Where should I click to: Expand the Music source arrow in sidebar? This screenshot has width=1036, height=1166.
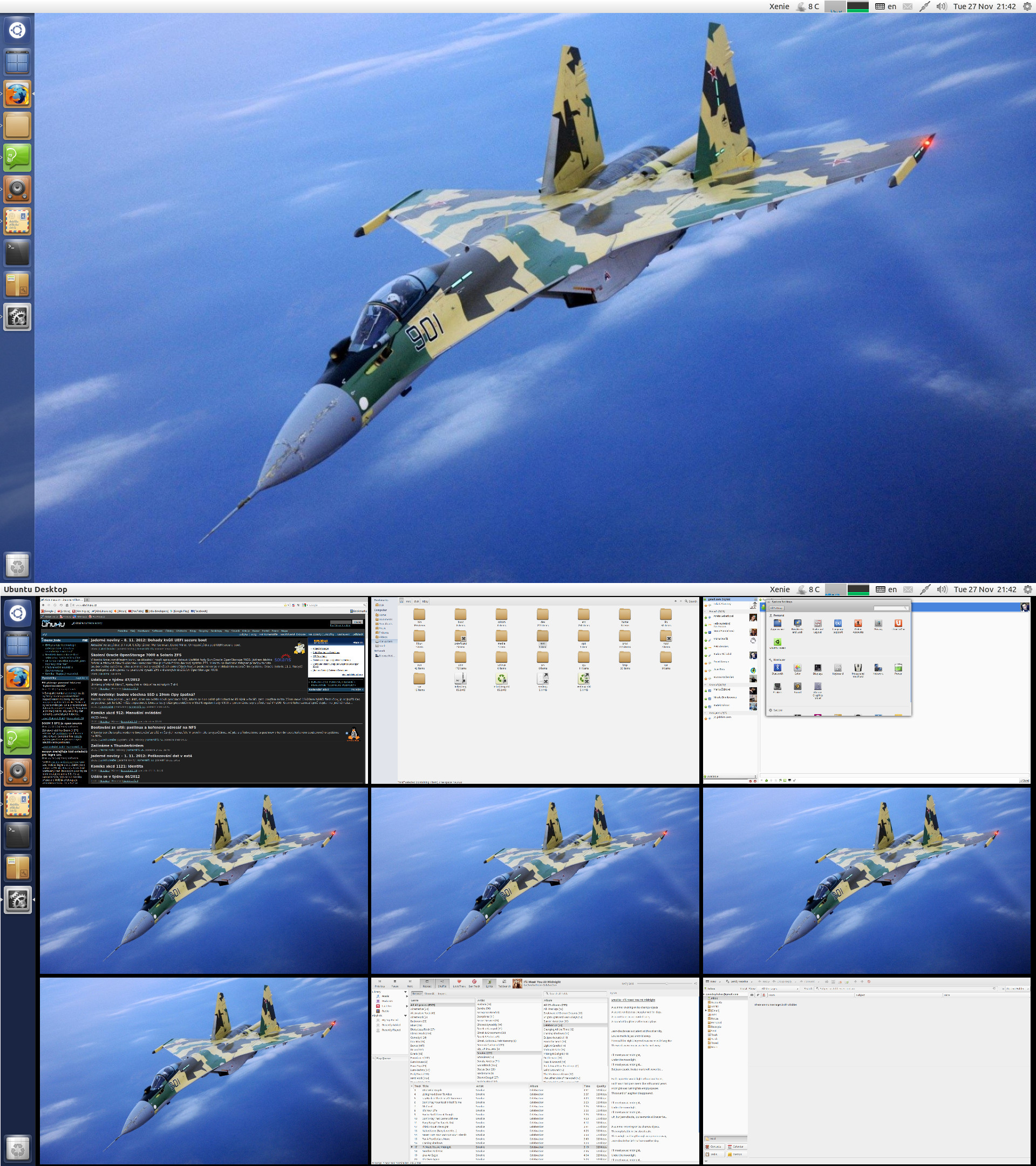click(407, 996)
